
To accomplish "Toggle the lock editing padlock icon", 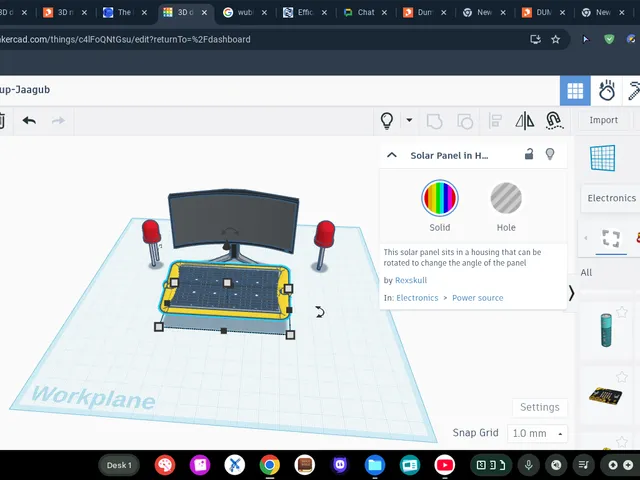I will pos(529,154).
